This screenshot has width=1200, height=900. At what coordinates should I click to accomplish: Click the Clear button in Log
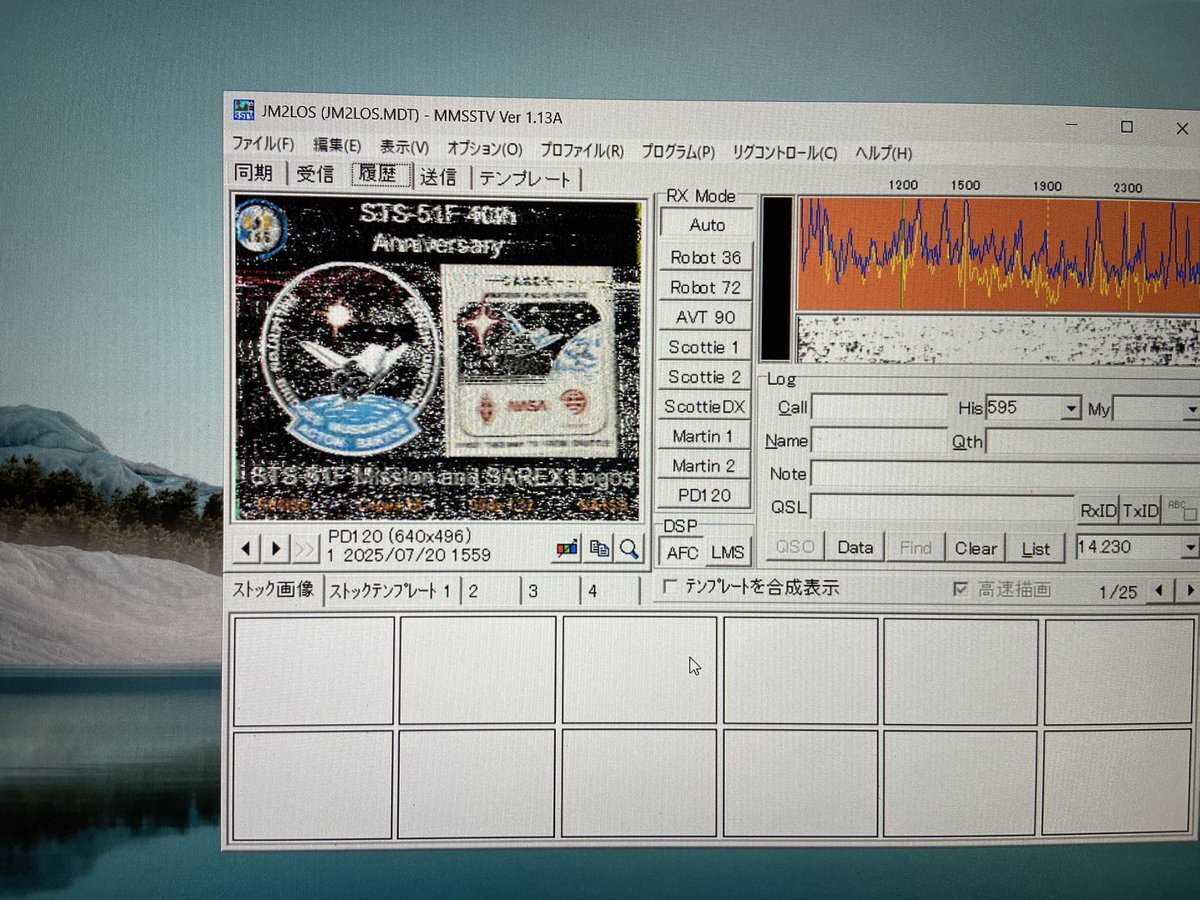click(x=975, y=548)
